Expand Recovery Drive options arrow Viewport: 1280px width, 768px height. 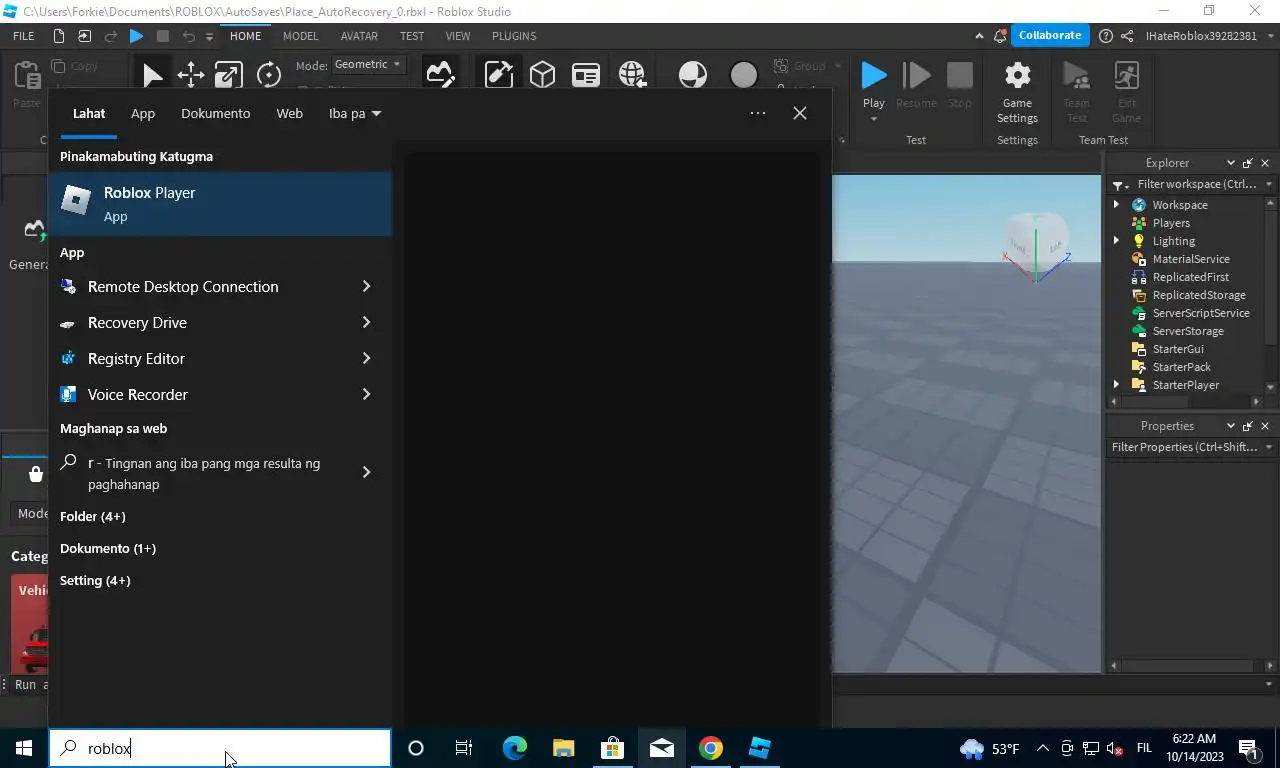click(x=366, y=323)
